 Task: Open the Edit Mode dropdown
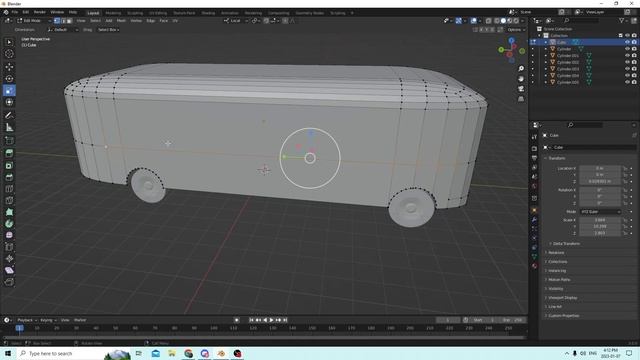34,20
